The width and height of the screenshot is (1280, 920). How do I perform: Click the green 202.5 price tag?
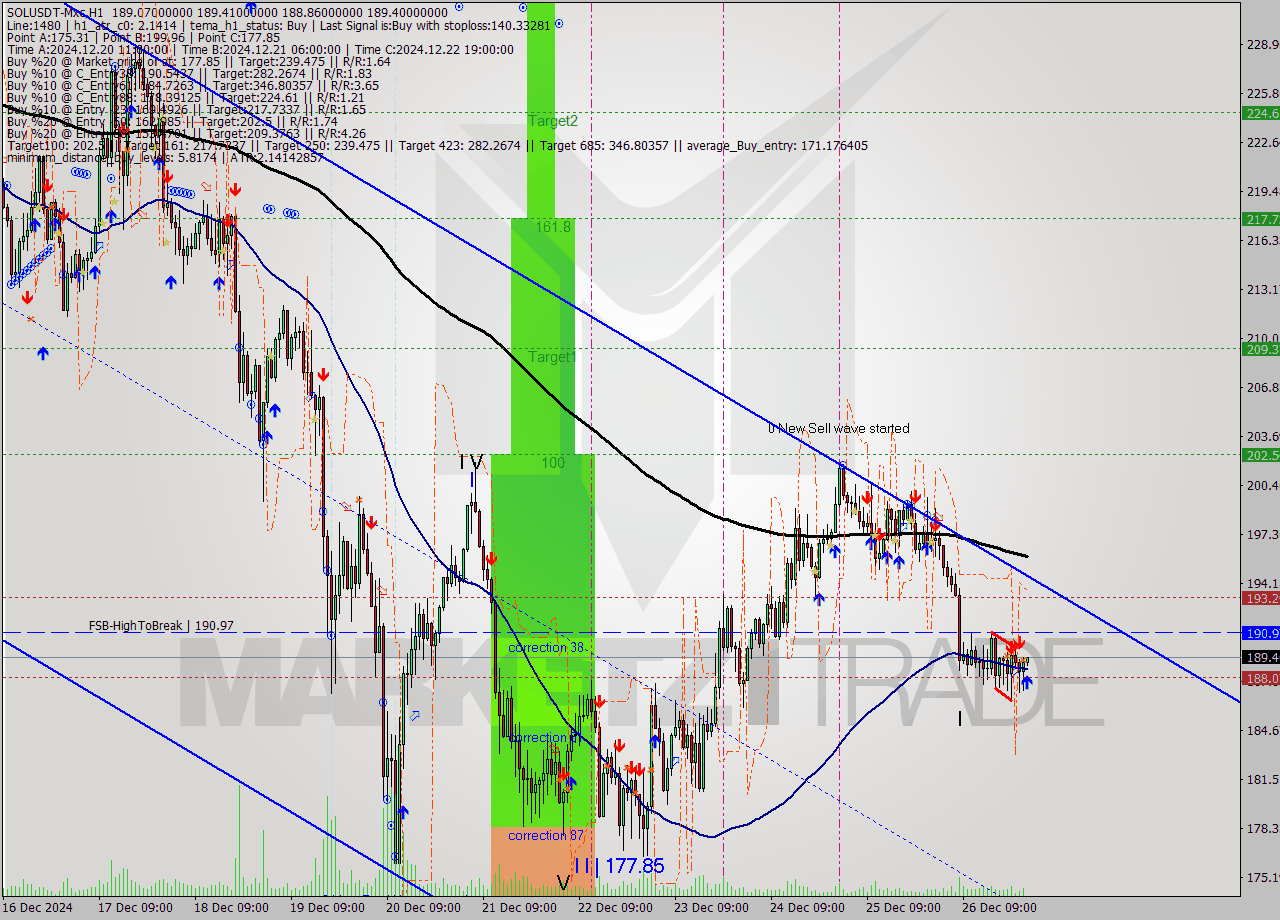coord(1260,455)
